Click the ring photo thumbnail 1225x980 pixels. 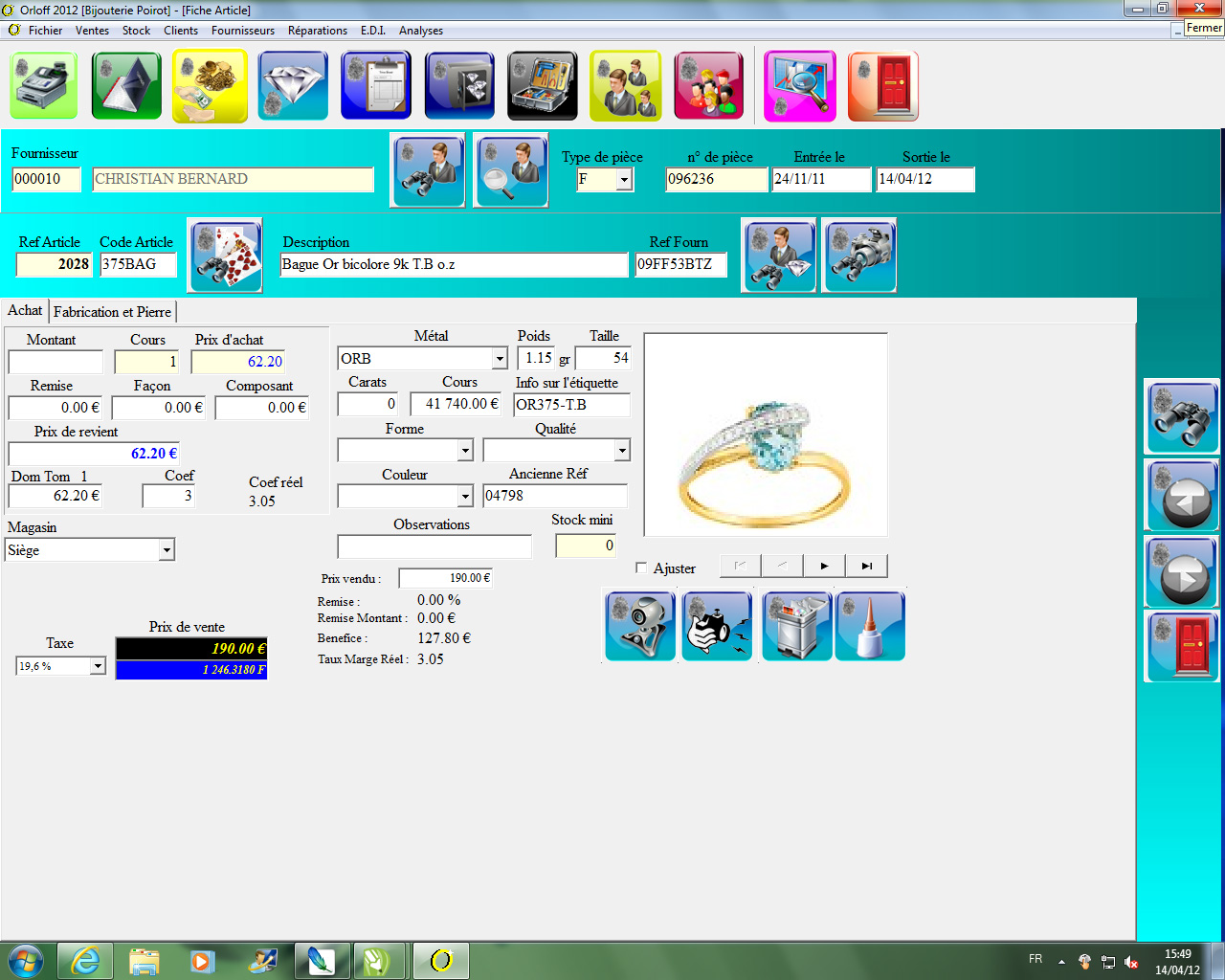click(x=766, y=434)
